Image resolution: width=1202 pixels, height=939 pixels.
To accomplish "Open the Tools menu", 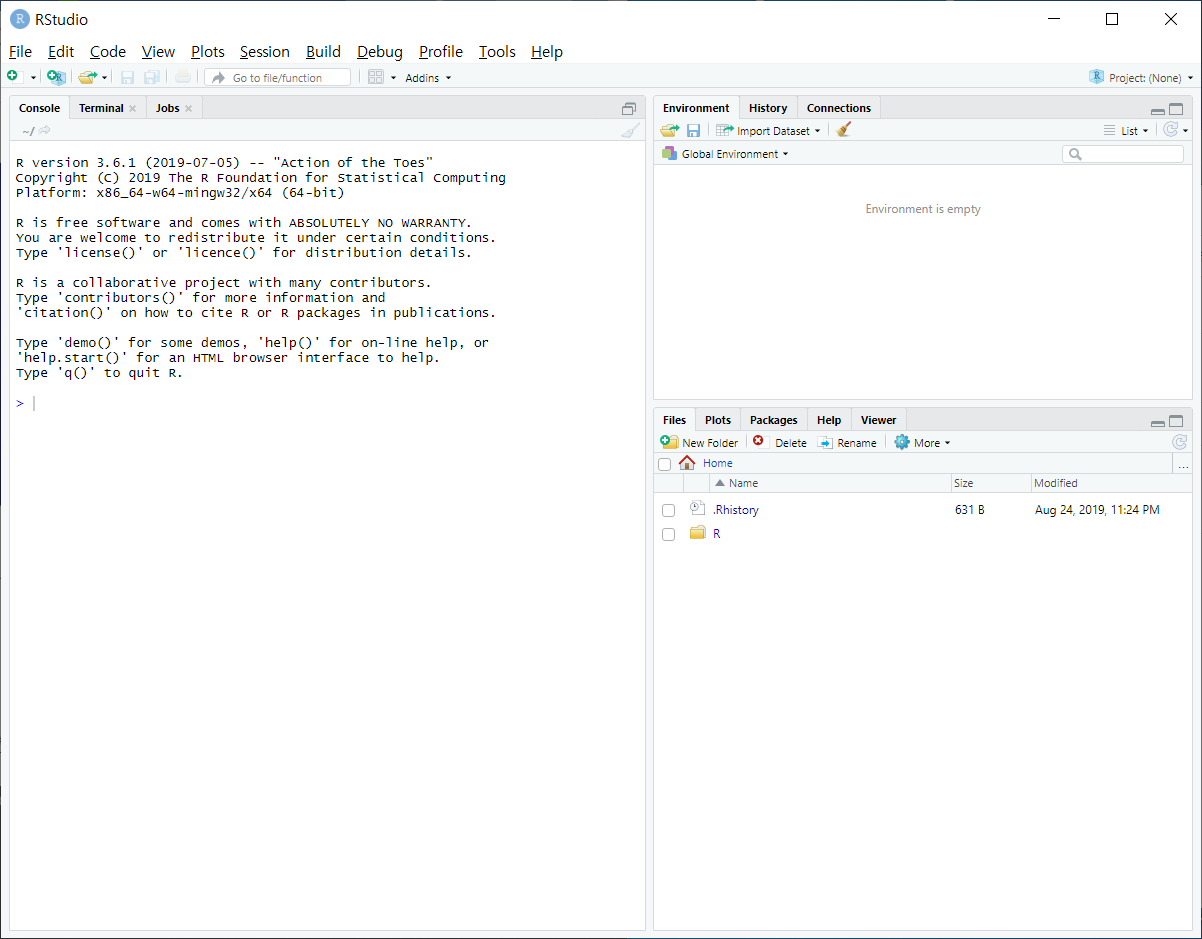I will tap(497, 52).
